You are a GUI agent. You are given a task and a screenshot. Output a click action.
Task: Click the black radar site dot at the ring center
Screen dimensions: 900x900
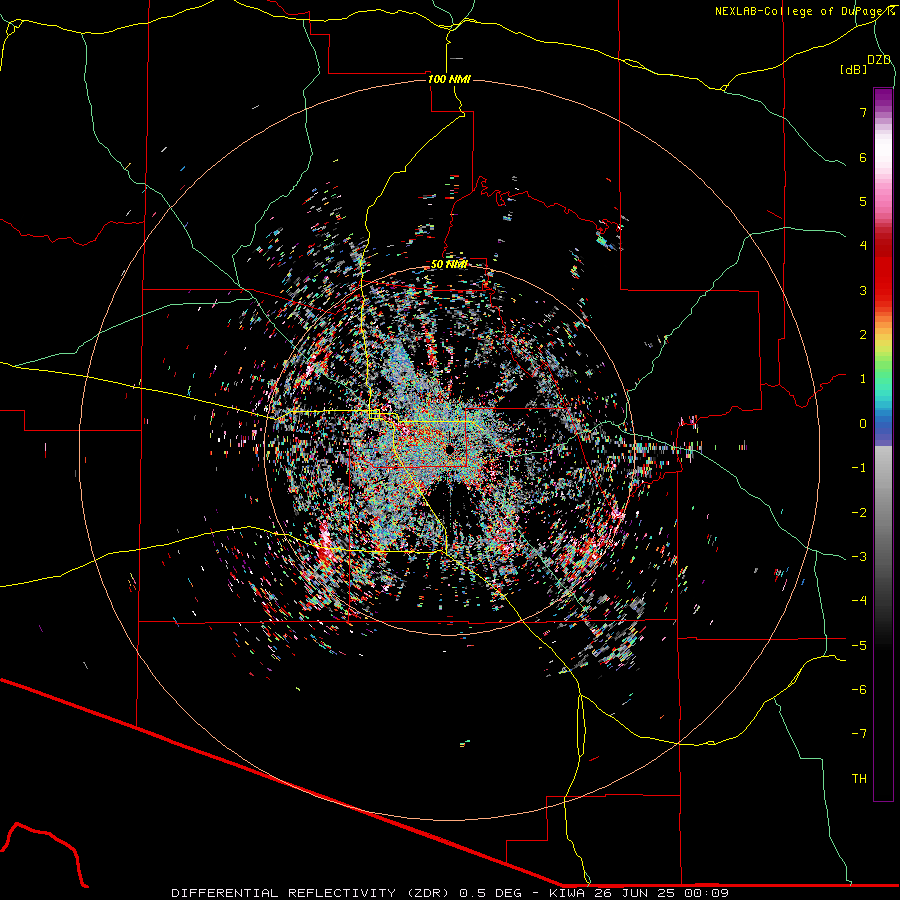tap(449, 449)
